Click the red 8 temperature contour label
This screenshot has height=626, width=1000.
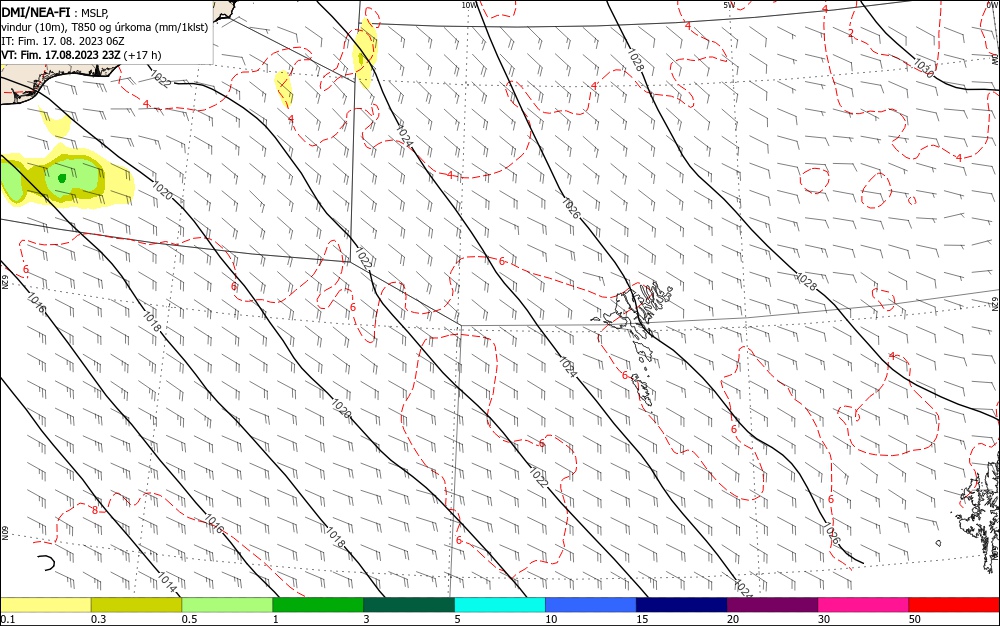(x=95, y=510)
